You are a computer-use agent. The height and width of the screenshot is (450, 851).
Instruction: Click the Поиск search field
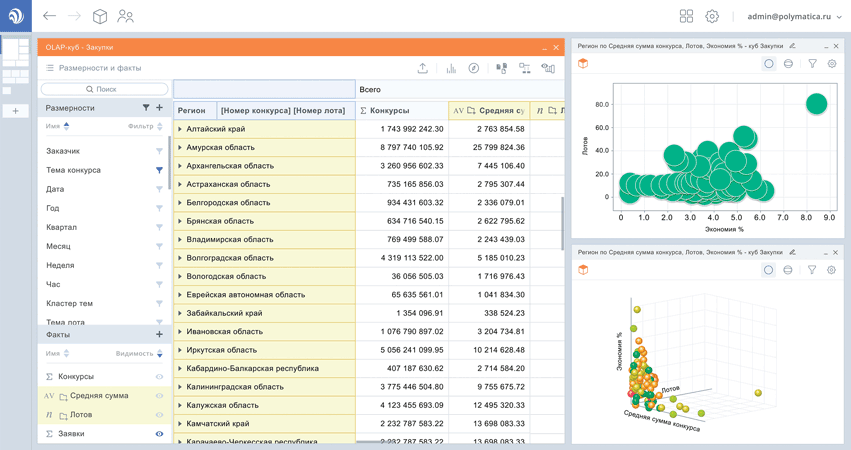pyautogui.click(x=104, y=89)
